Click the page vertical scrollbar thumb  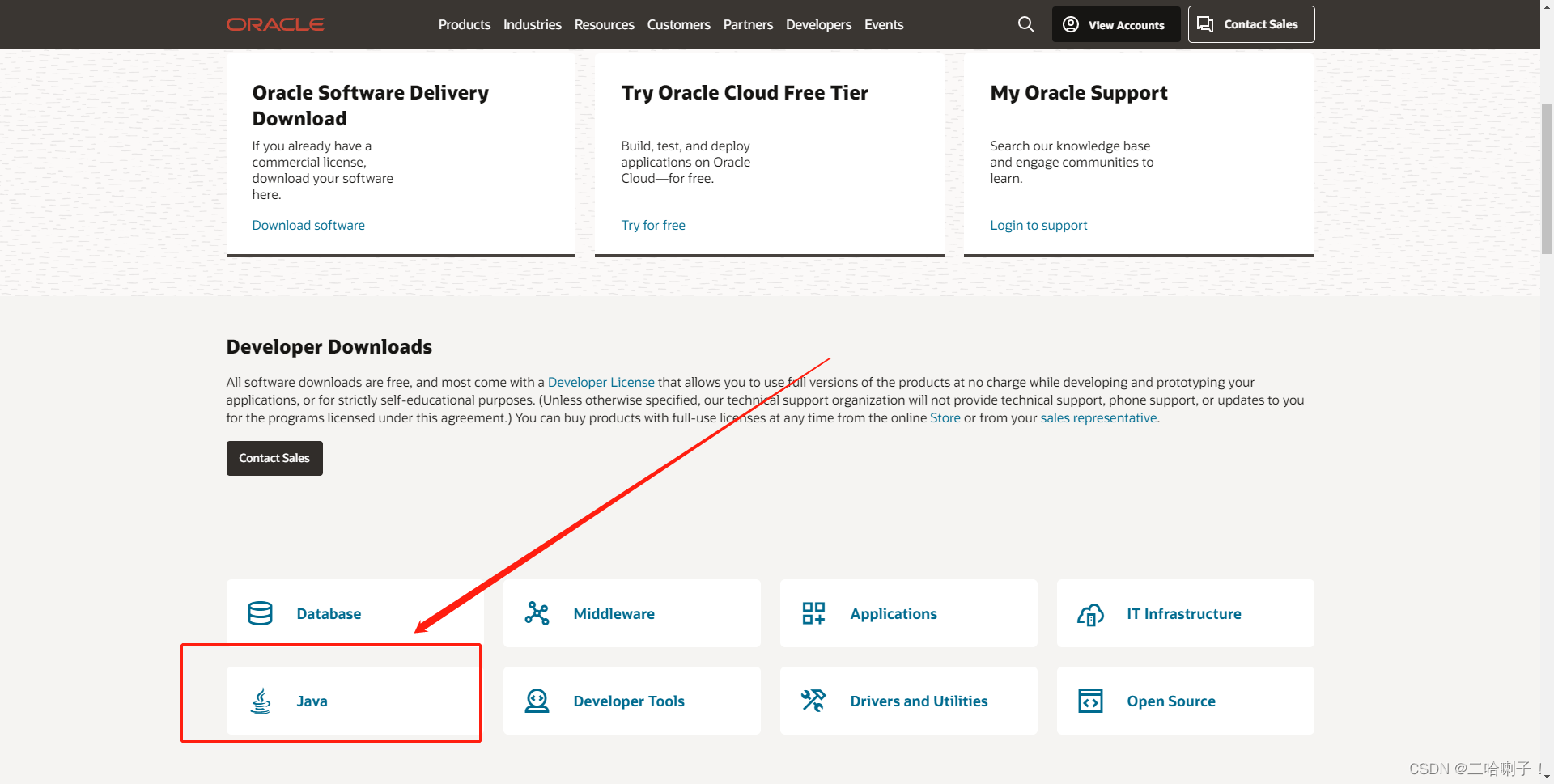[1547, 178]
